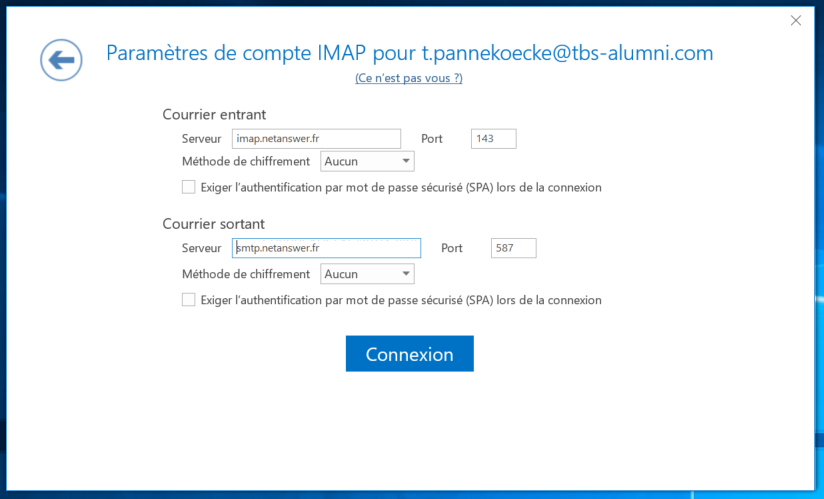Viewport: 824px width, 499px height.
Task: Enable SPA authentication for incoming mail
Action: [x=188, y=187]
